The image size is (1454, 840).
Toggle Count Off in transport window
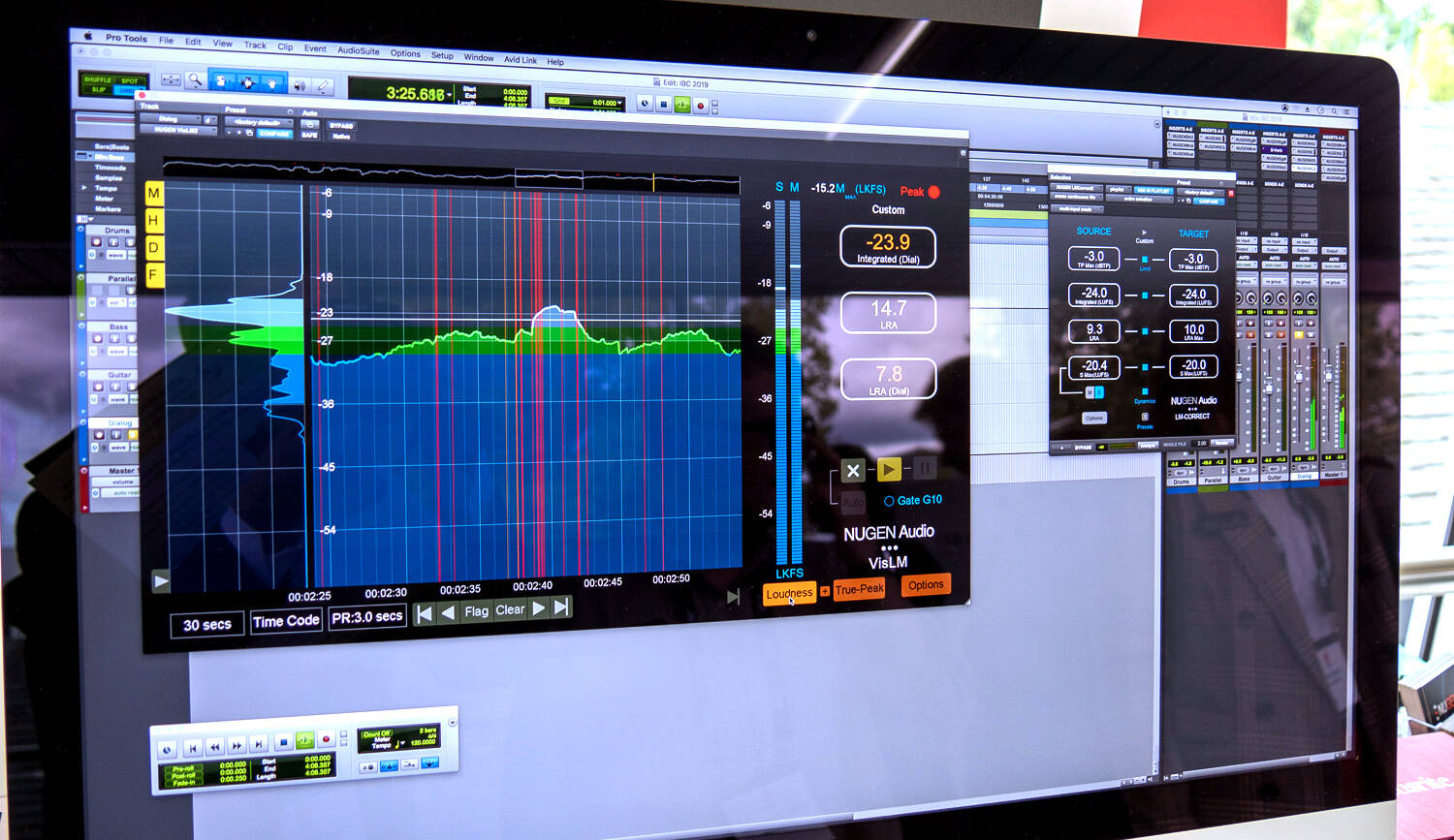pos(377,733)
